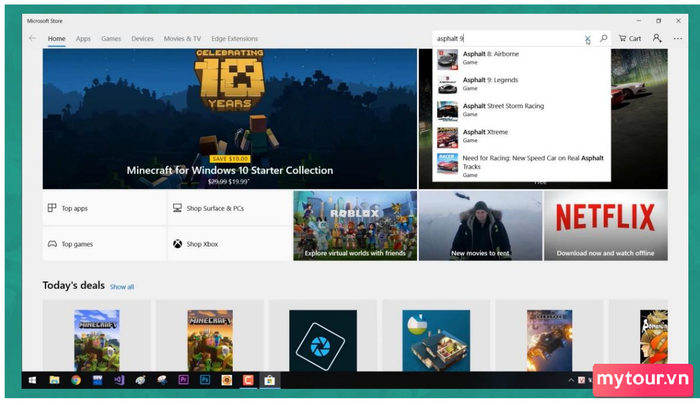Open the Cart

click(629, 38)
